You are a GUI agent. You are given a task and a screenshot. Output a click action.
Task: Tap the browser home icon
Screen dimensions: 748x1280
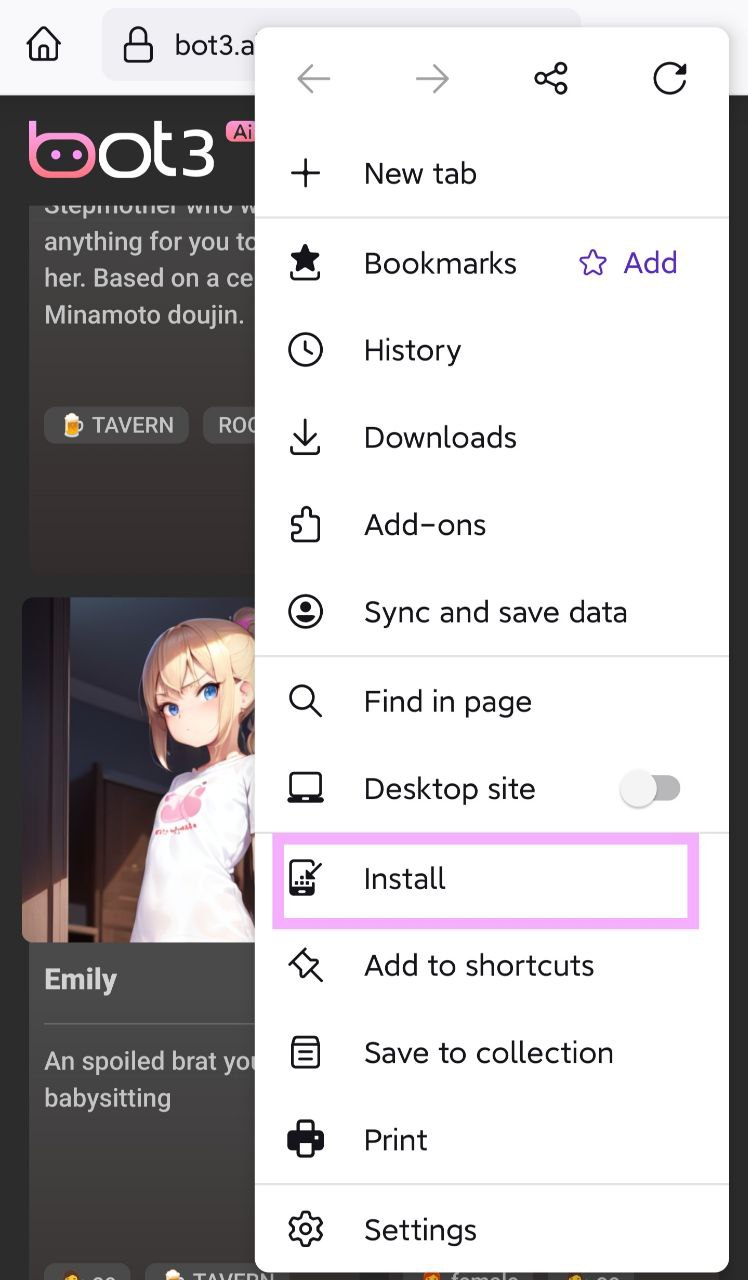[44, 45]
